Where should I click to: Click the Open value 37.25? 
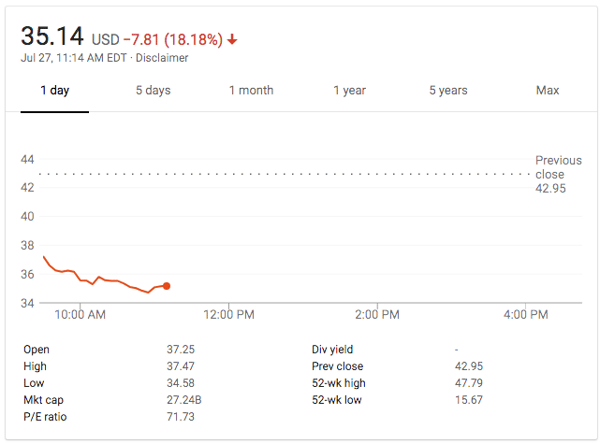click(180, 350)
